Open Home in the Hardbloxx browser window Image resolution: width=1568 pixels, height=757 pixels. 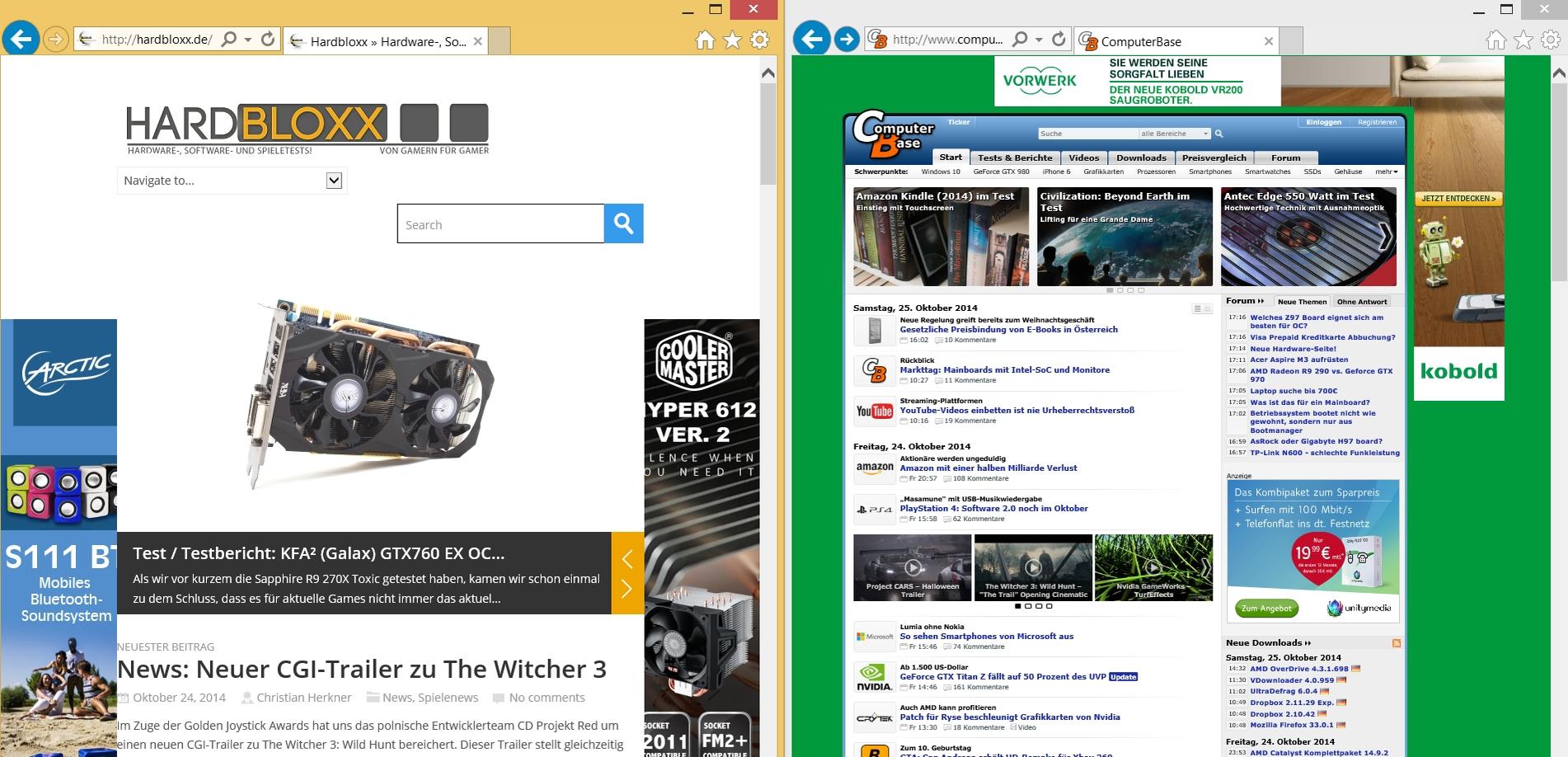(x=705, y=40)
